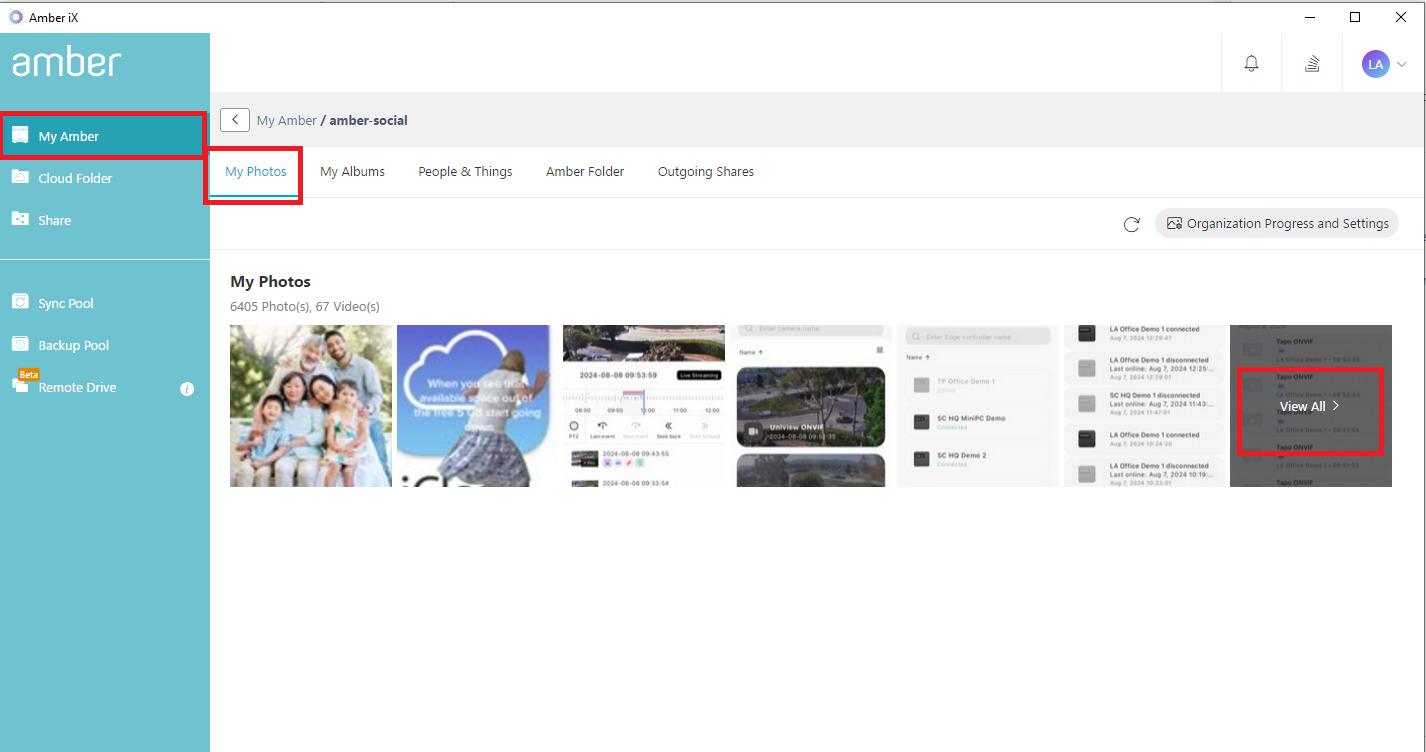
Task: Open Organization Progress and Settings
Action: click(1277, 223)
